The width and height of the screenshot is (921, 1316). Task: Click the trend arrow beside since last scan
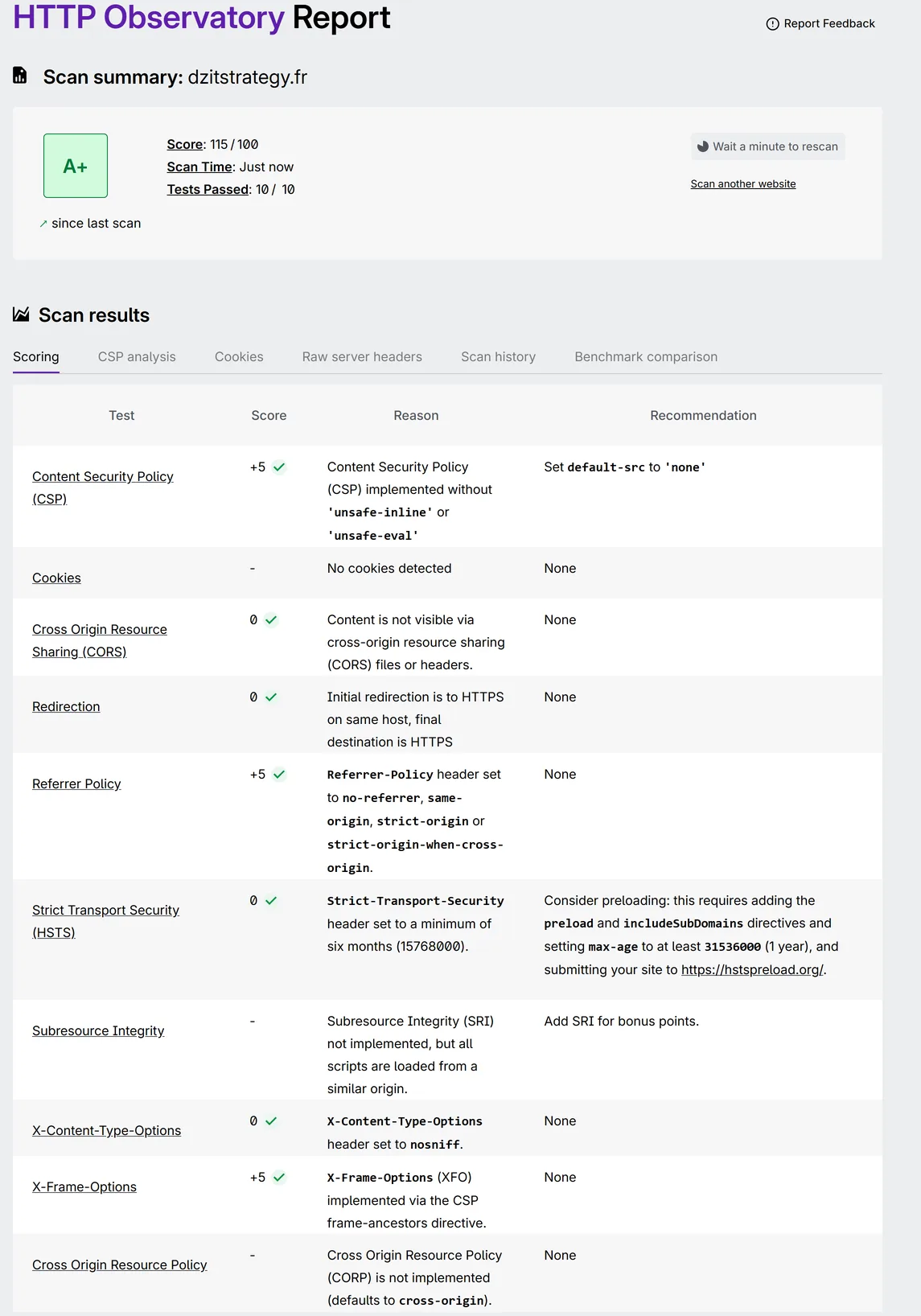point(43,224)
